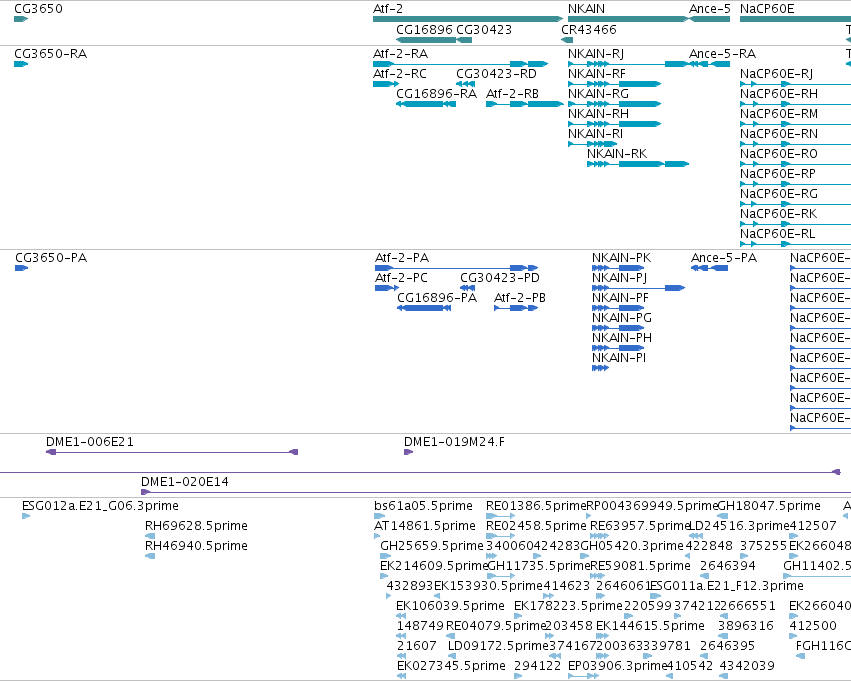
Task: Click transcript NaCP60E-RM
Action: click(779, 114)
